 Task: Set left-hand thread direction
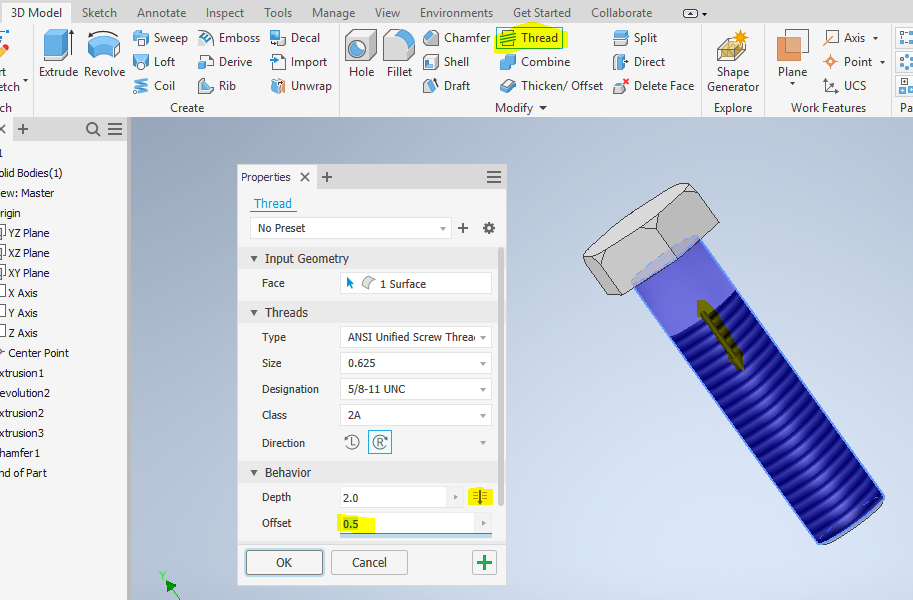(x=352, y=443)
